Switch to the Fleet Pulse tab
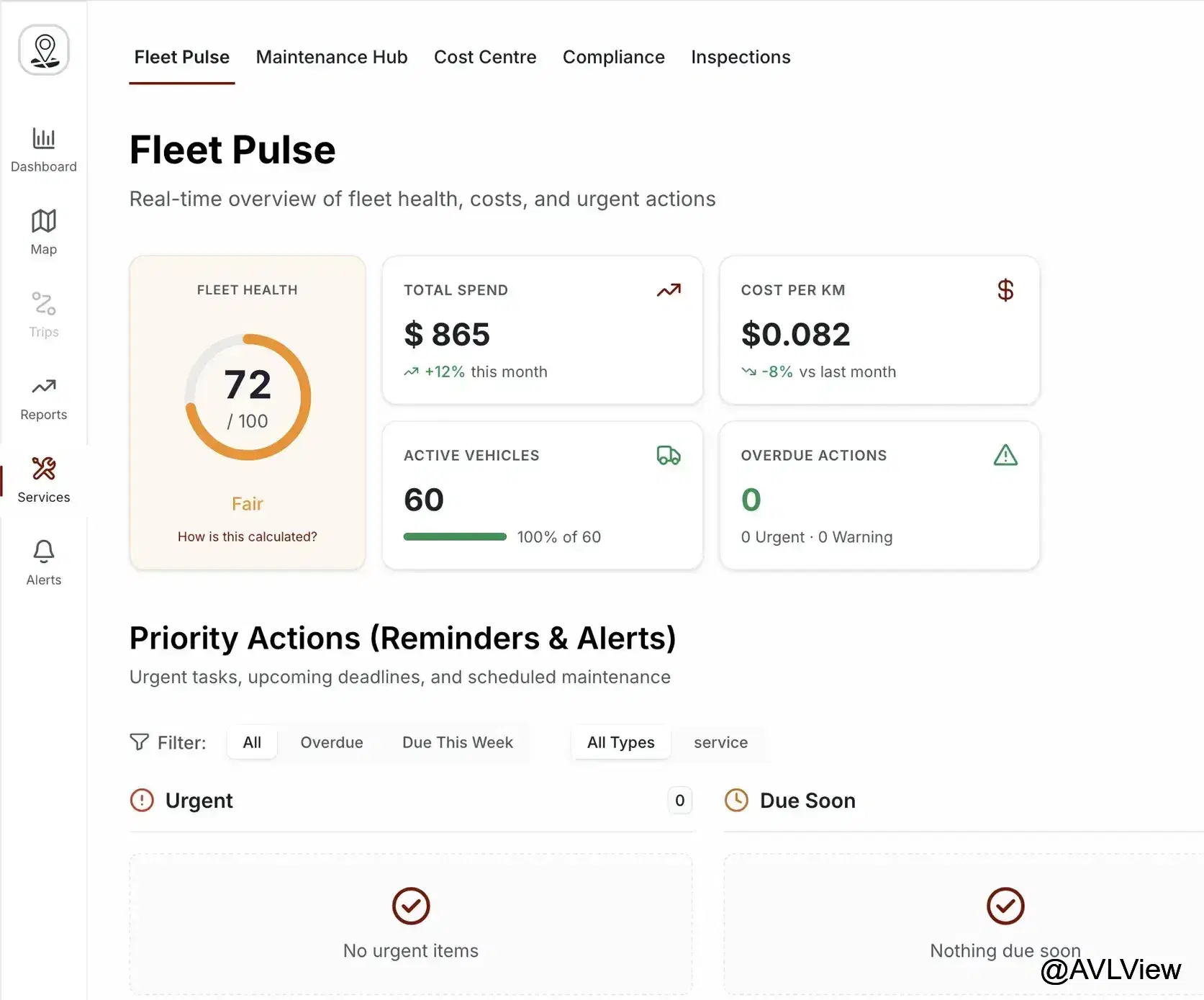1204x1000 pixels. point(182,57)
